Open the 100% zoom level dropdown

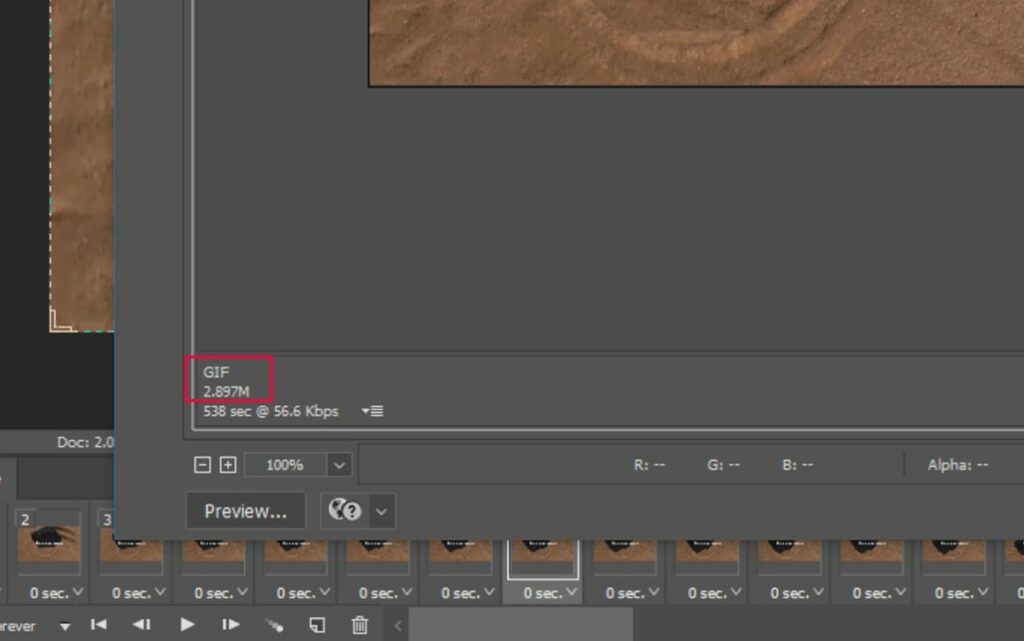[340, 465]
